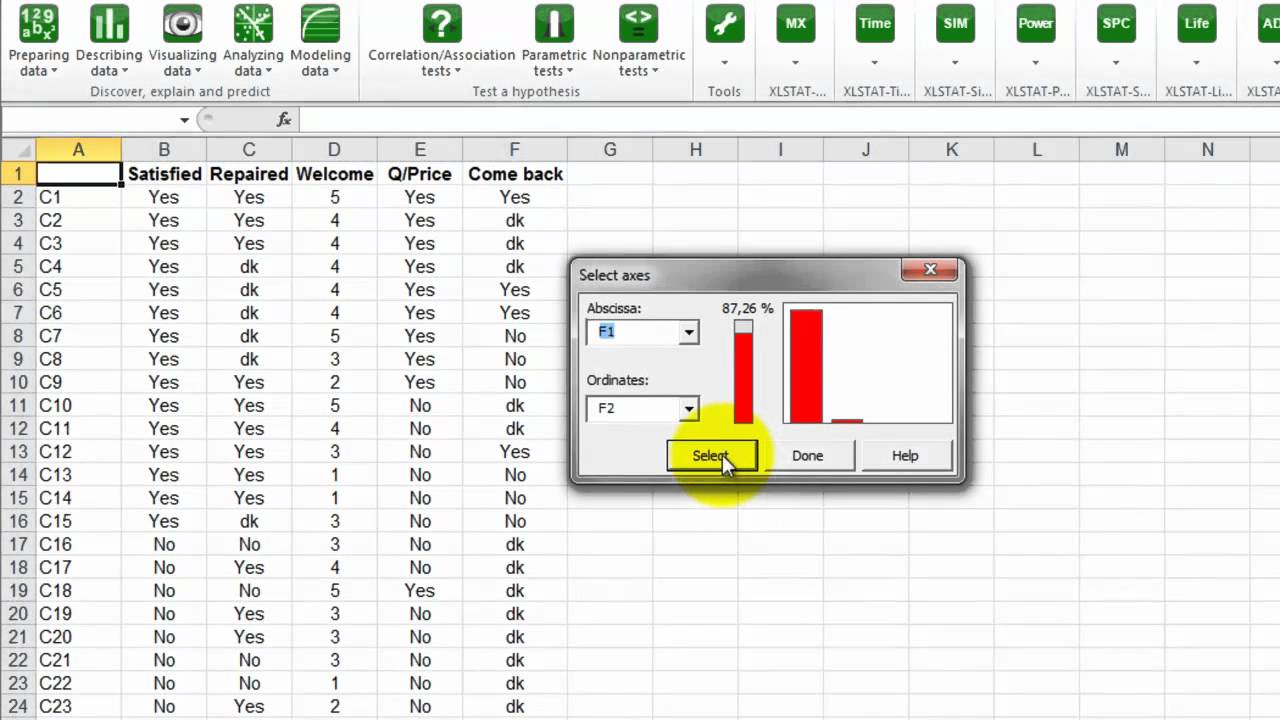Image resolution: width=1280 pixels, height=720 pixels.
Task: Expand Analyzing data dropdown arrow
Action: (268, 72)
